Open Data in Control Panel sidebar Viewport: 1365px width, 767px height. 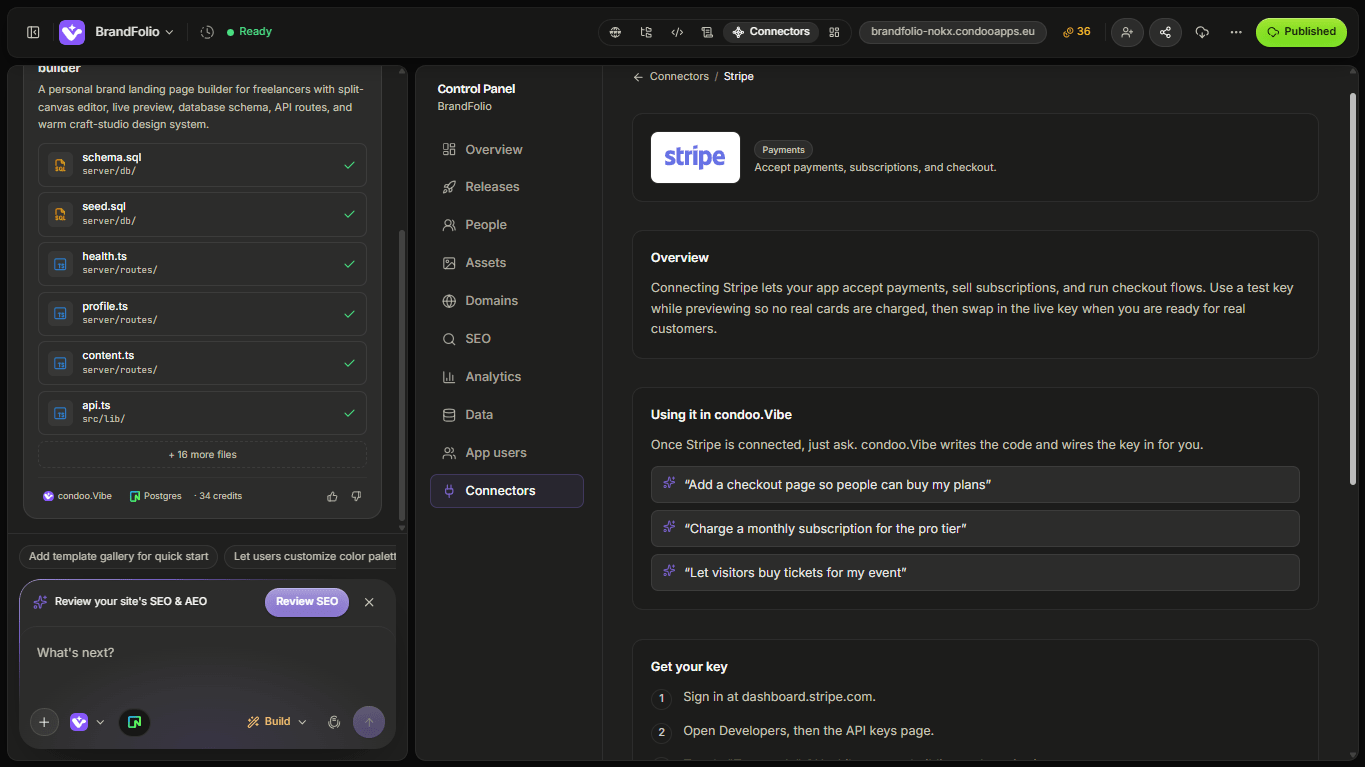pos(506,415)
